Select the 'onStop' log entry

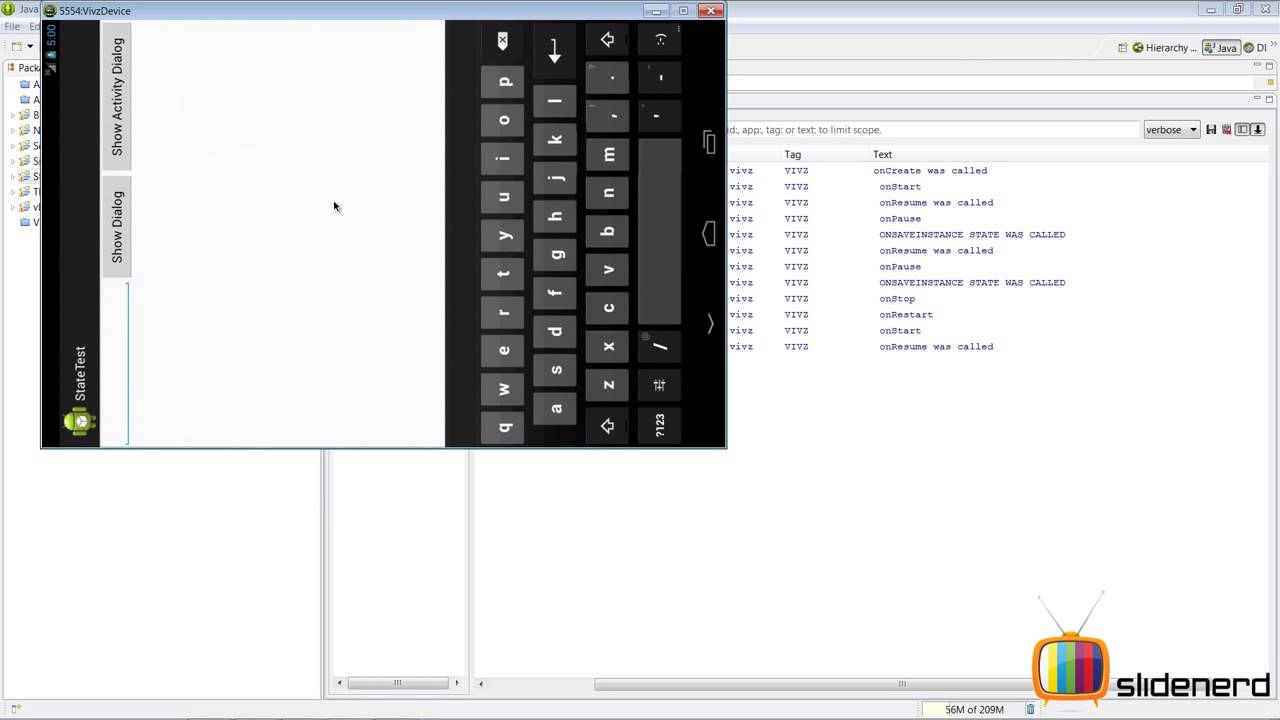tap(897, 298)
